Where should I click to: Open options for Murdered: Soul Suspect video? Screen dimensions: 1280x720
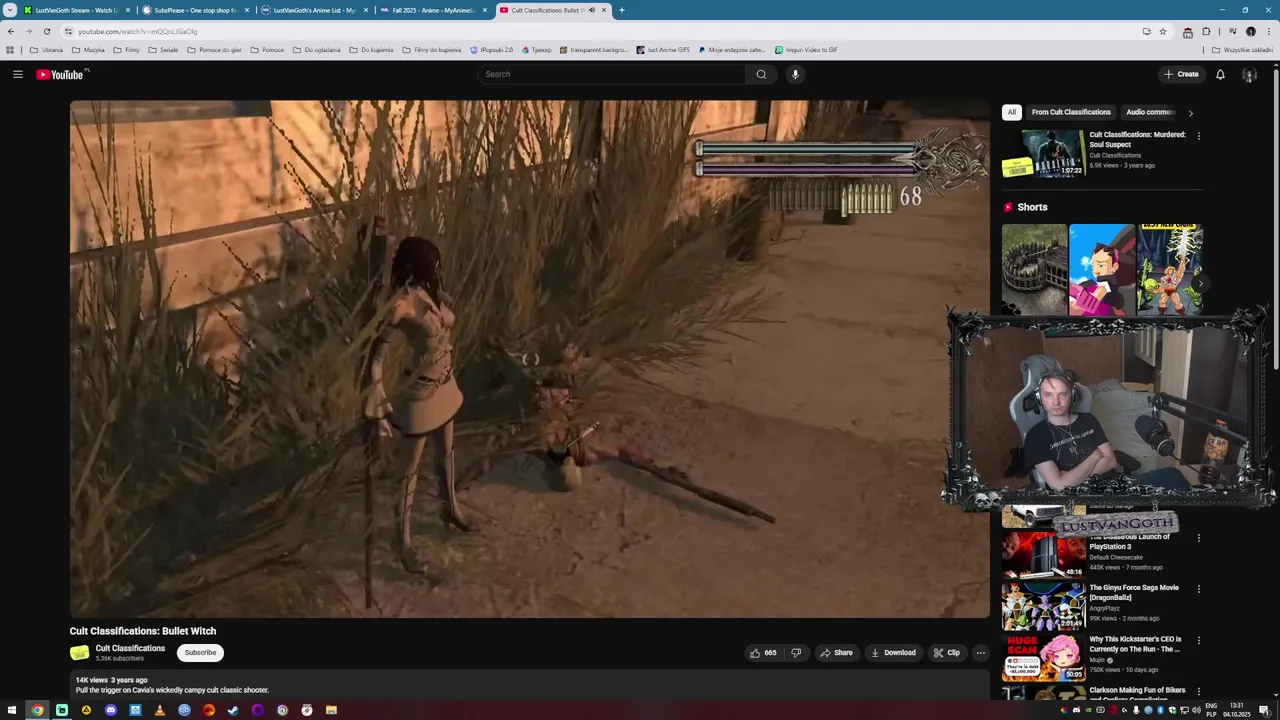pos(1198,136)
